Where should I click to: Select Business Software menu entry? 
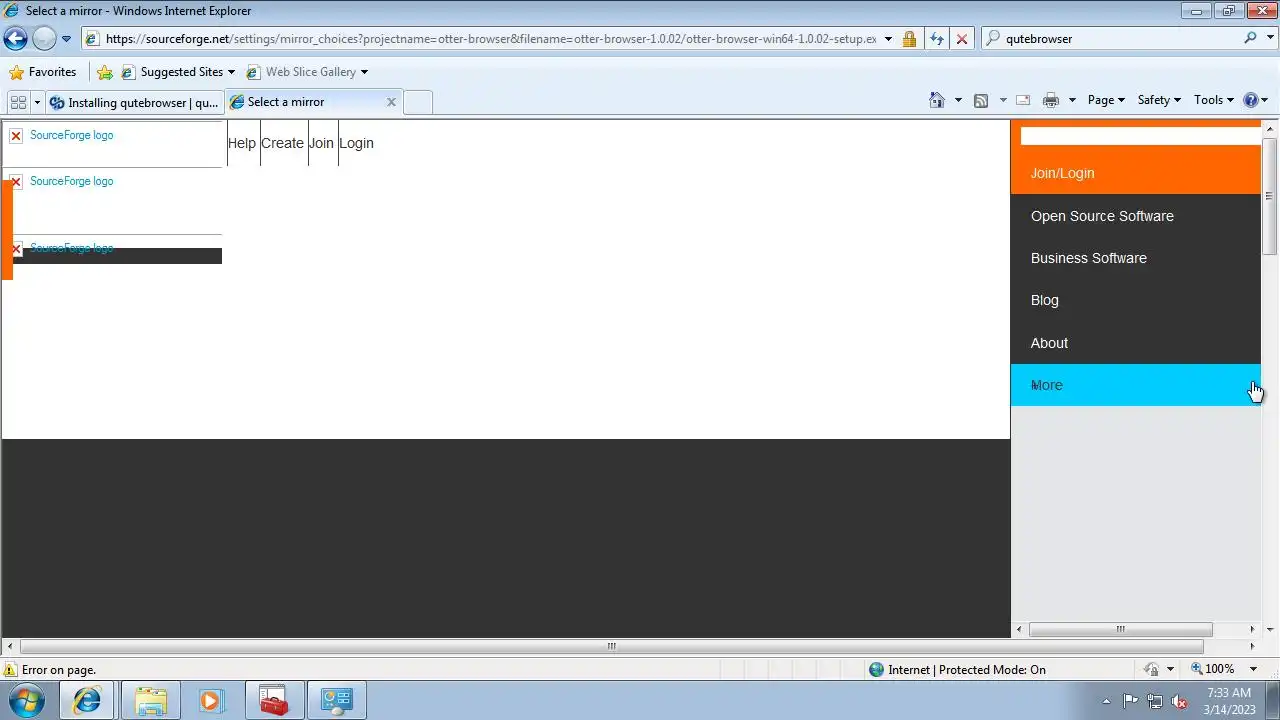(x=1136, y=258)
